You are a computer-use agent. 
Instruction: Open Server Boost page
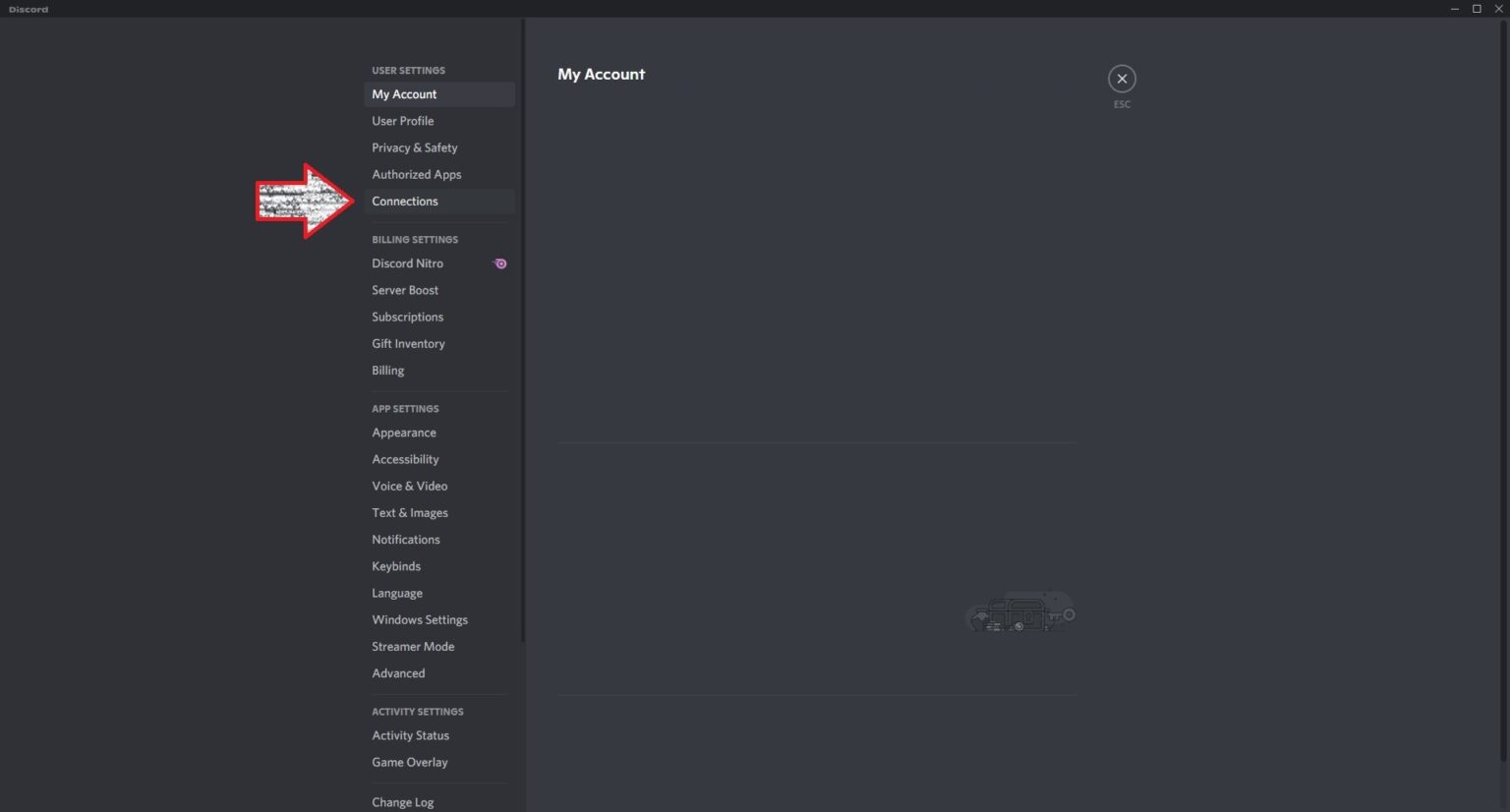coord(405,290)
